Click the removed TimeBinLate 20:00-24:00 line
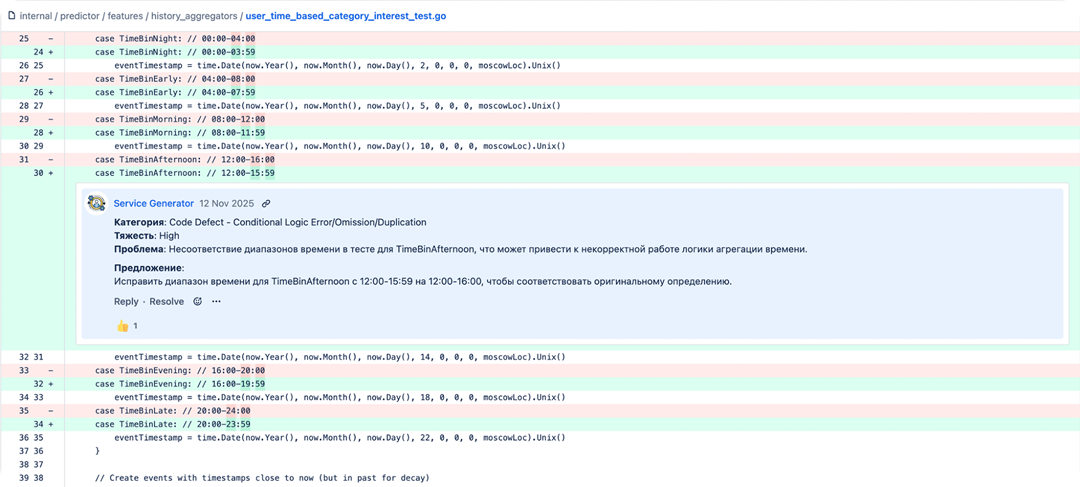Viewport: 1080px width, 487px height. tap(172, 410)
